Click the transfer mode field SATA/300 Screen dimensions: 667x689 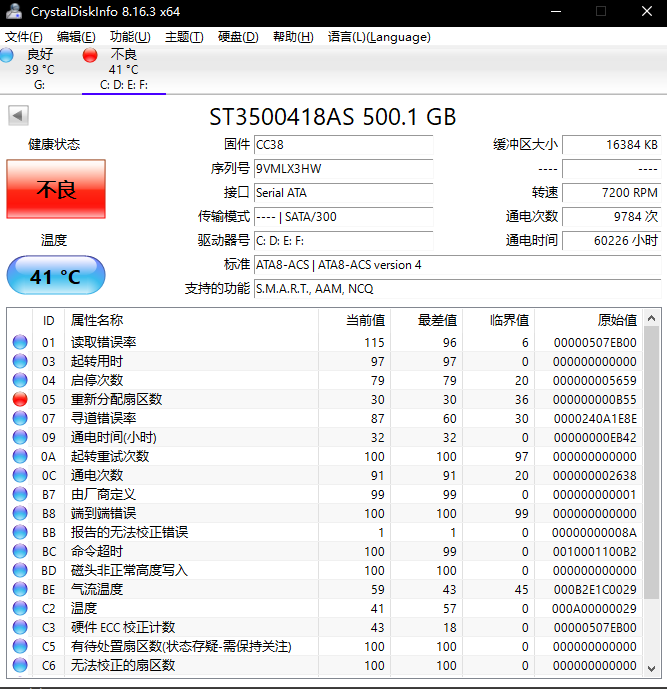(343, 217)
